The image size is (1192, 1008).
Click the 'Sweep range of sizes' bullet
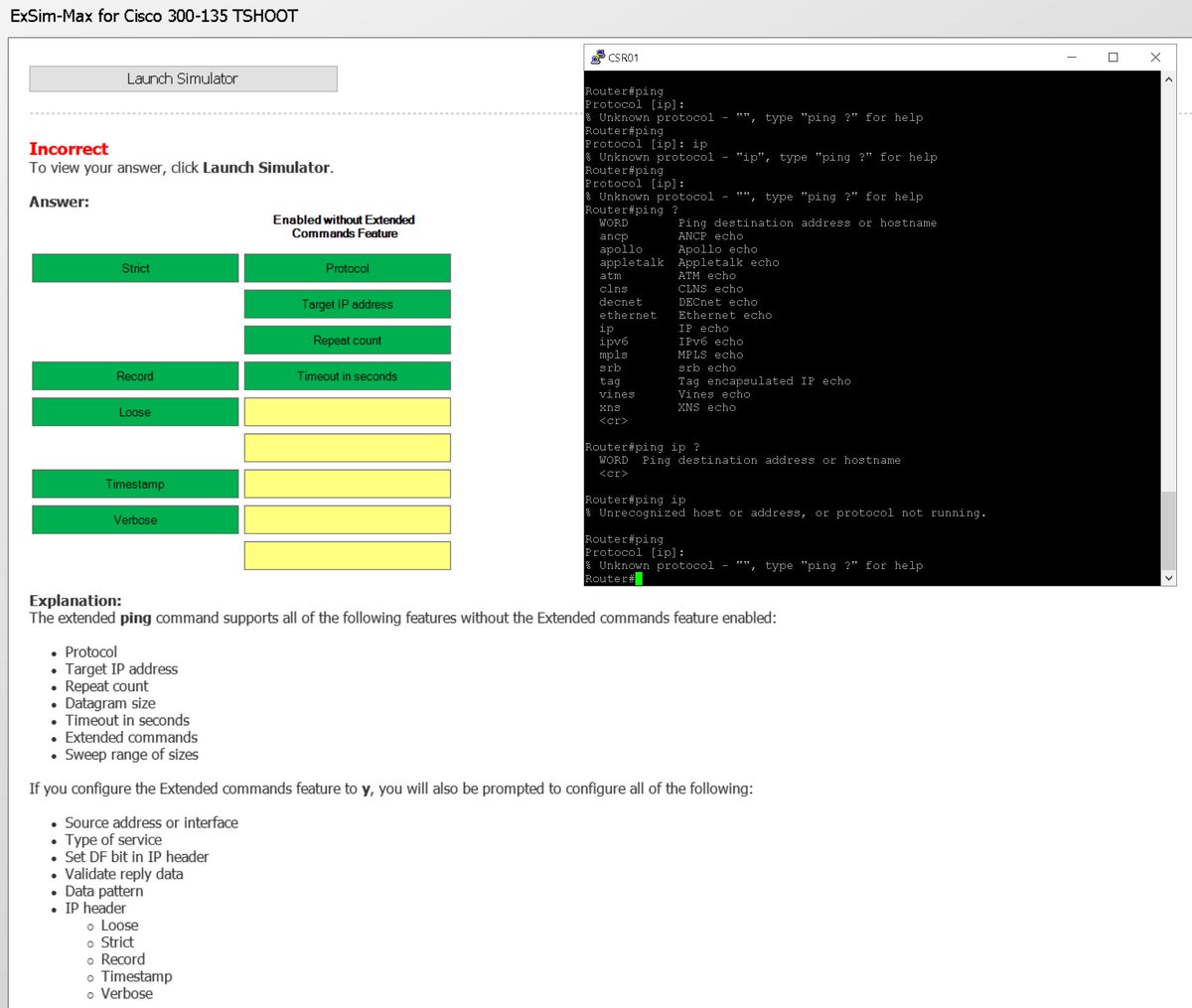[x=132, y=755]
